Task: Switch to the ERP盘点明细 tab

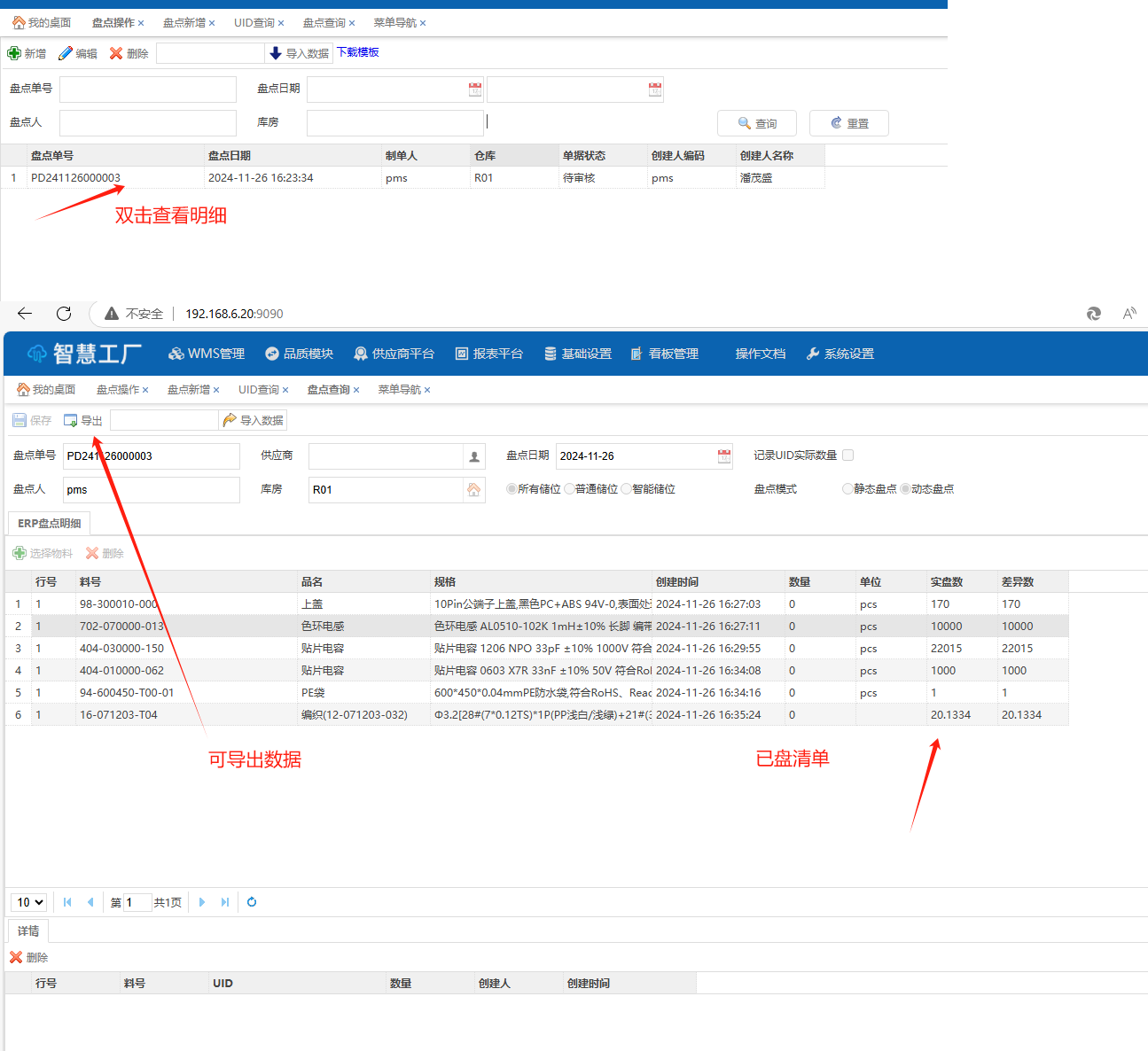Action: point(50,524)
